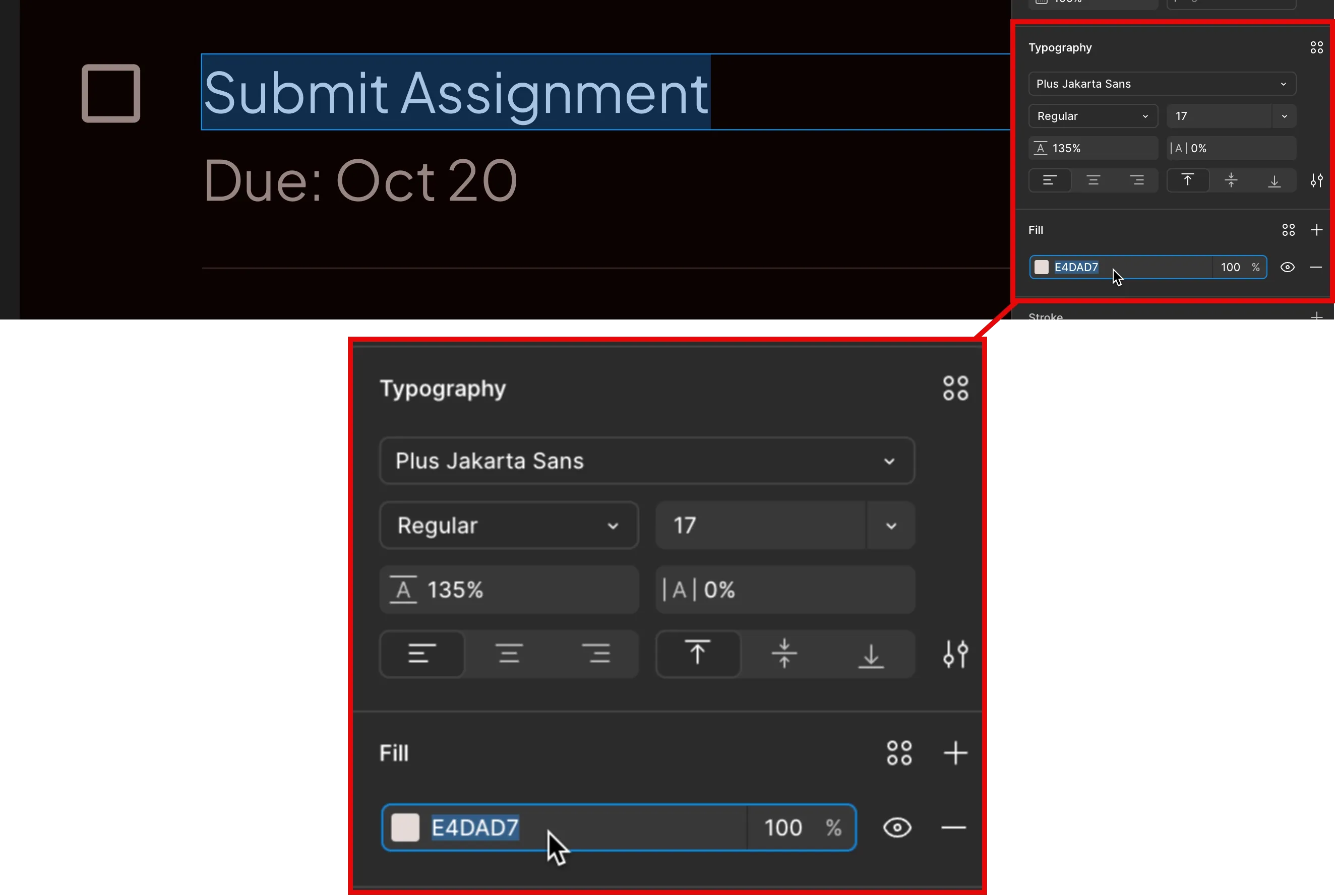Center the text horizontally

tap(1094, 180)
